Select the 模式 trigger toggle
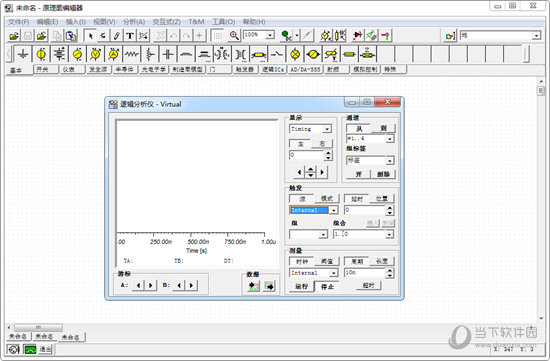Image resolution: width=550 pixels, height=361 pixels. tap(327, 199)
